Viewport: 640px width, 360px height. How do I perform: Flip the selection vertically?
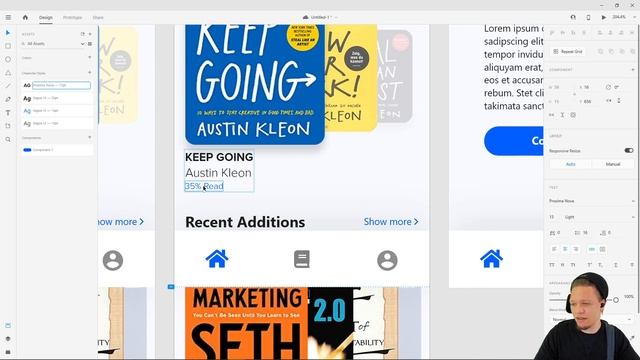(x=619, y=101)
